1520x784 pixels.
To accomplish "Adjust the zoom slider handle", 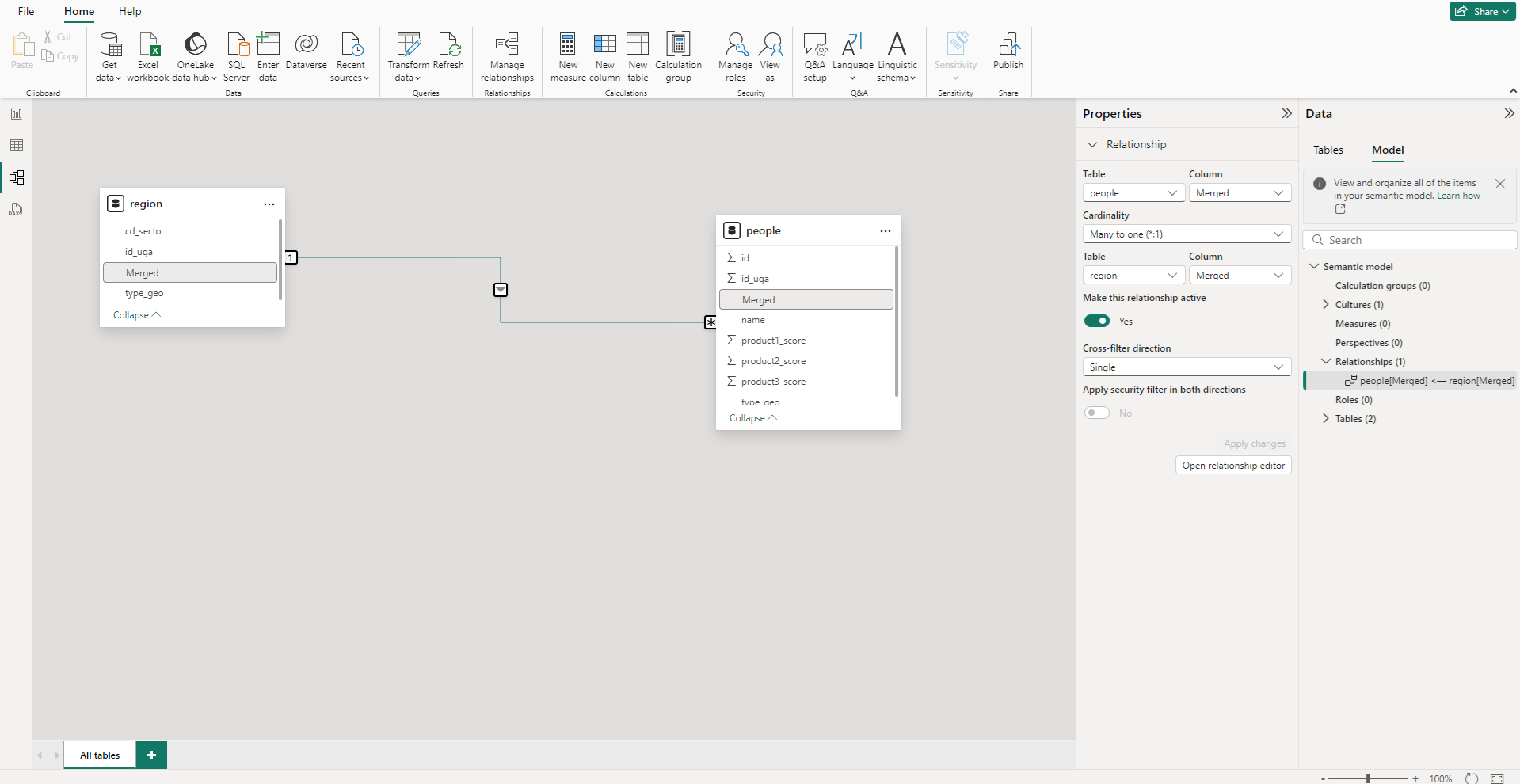I will pyautogui.click(x=1368, y=778).
